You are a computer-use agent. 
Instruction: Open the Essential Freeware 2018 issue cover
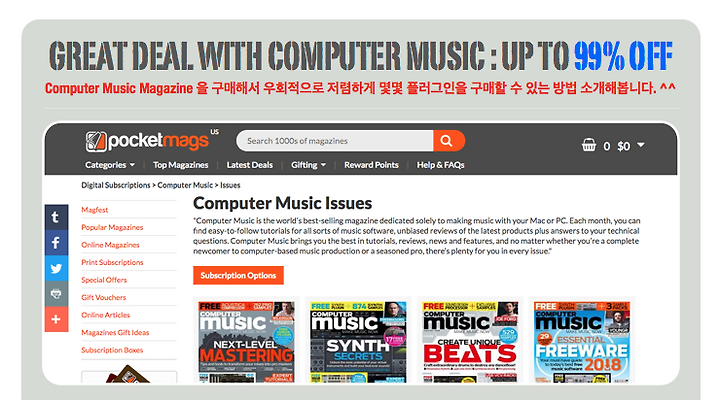click(582, 342)
